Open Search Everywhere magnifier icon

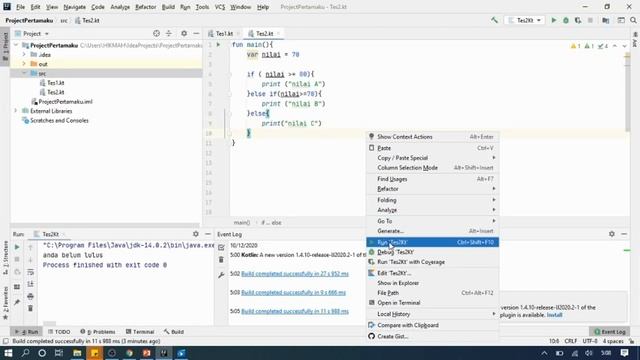coord(633,20)
